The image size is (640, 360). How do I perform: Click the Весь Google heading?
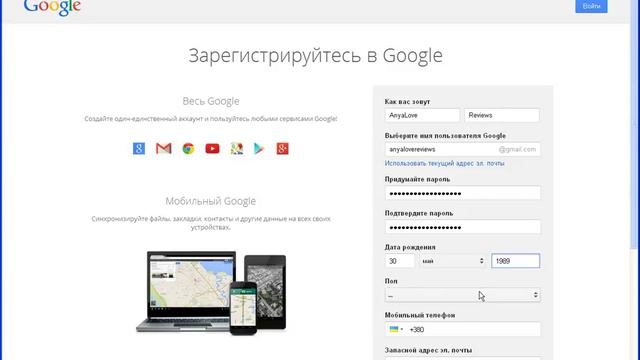[x=211, y=101]
